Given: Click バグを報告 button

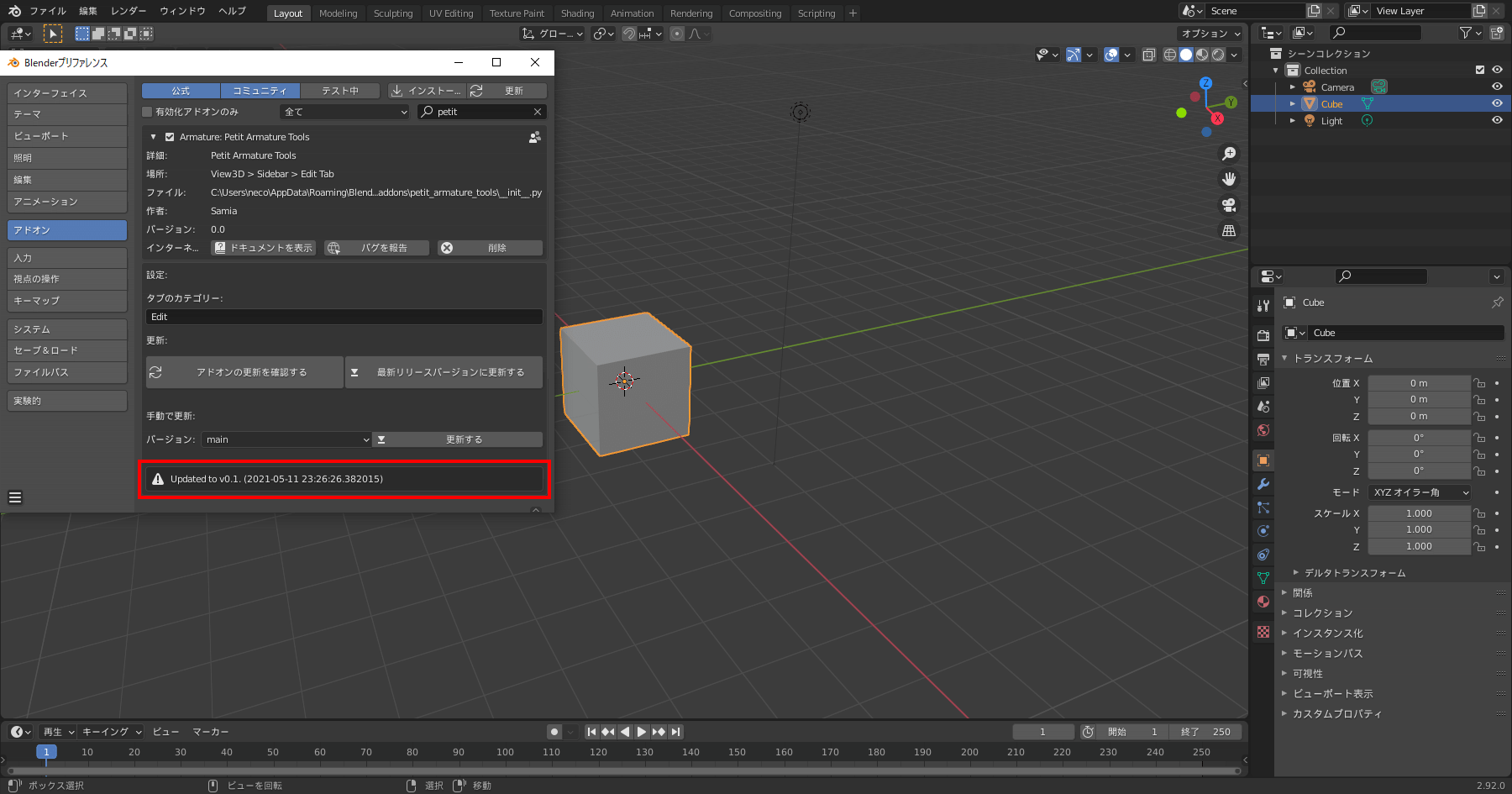Looking at the screenshot, I should (x=377, y=248).
